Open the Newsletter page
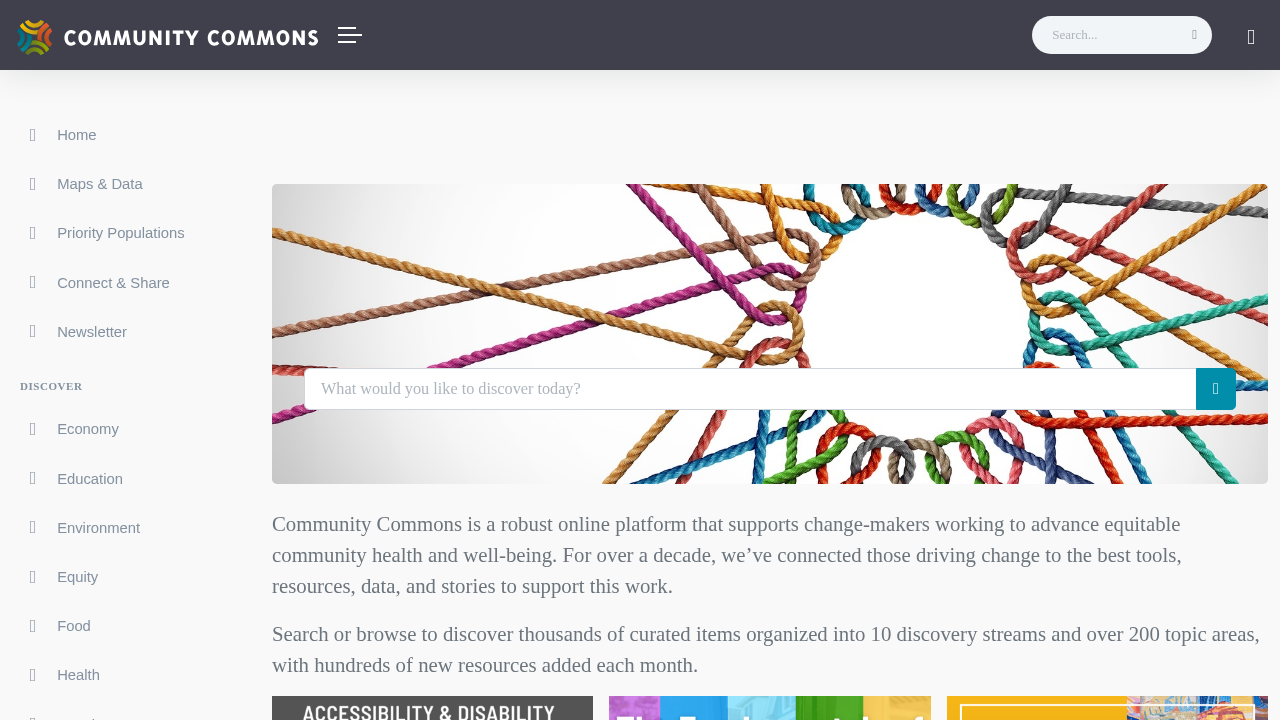The width and height of the screenshot is (1280, 720). click(92, 332)
